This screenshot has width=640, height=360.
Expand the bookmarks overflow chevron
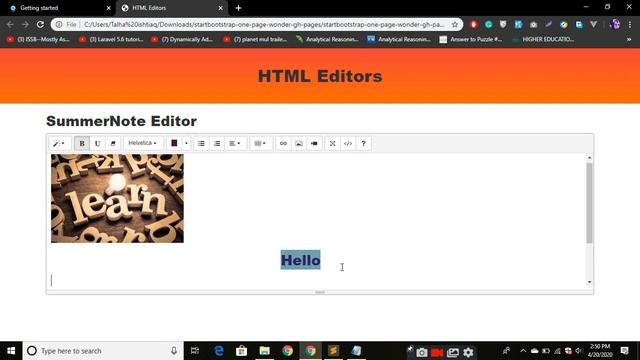629,39
